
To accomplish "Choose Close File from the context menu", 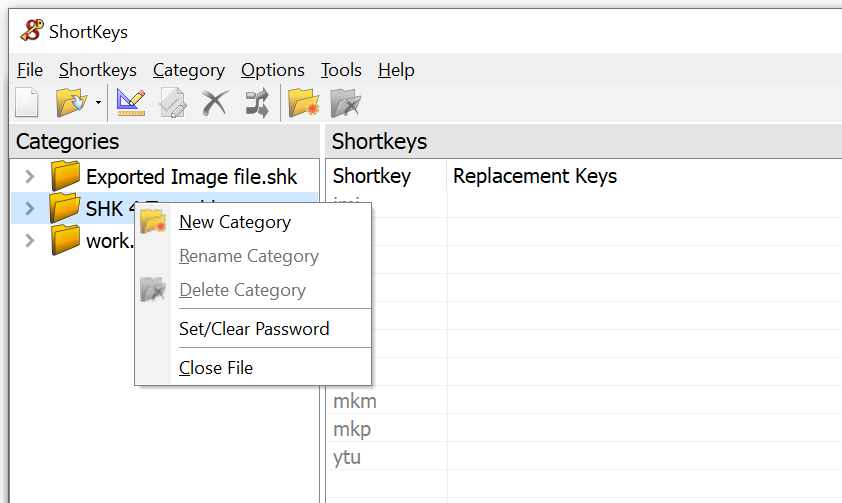I will click(x=216, y=368).
